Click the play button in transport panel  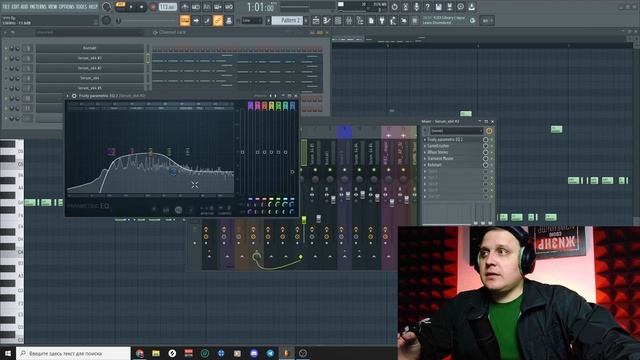(131, 7)
